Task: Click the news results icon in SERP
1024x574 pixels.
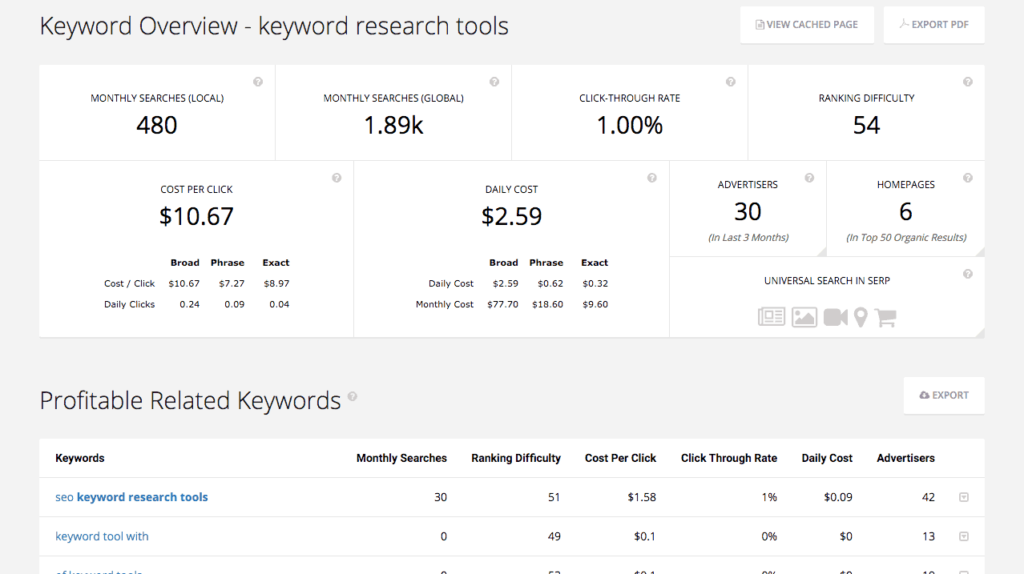Action: click(771, 317)
